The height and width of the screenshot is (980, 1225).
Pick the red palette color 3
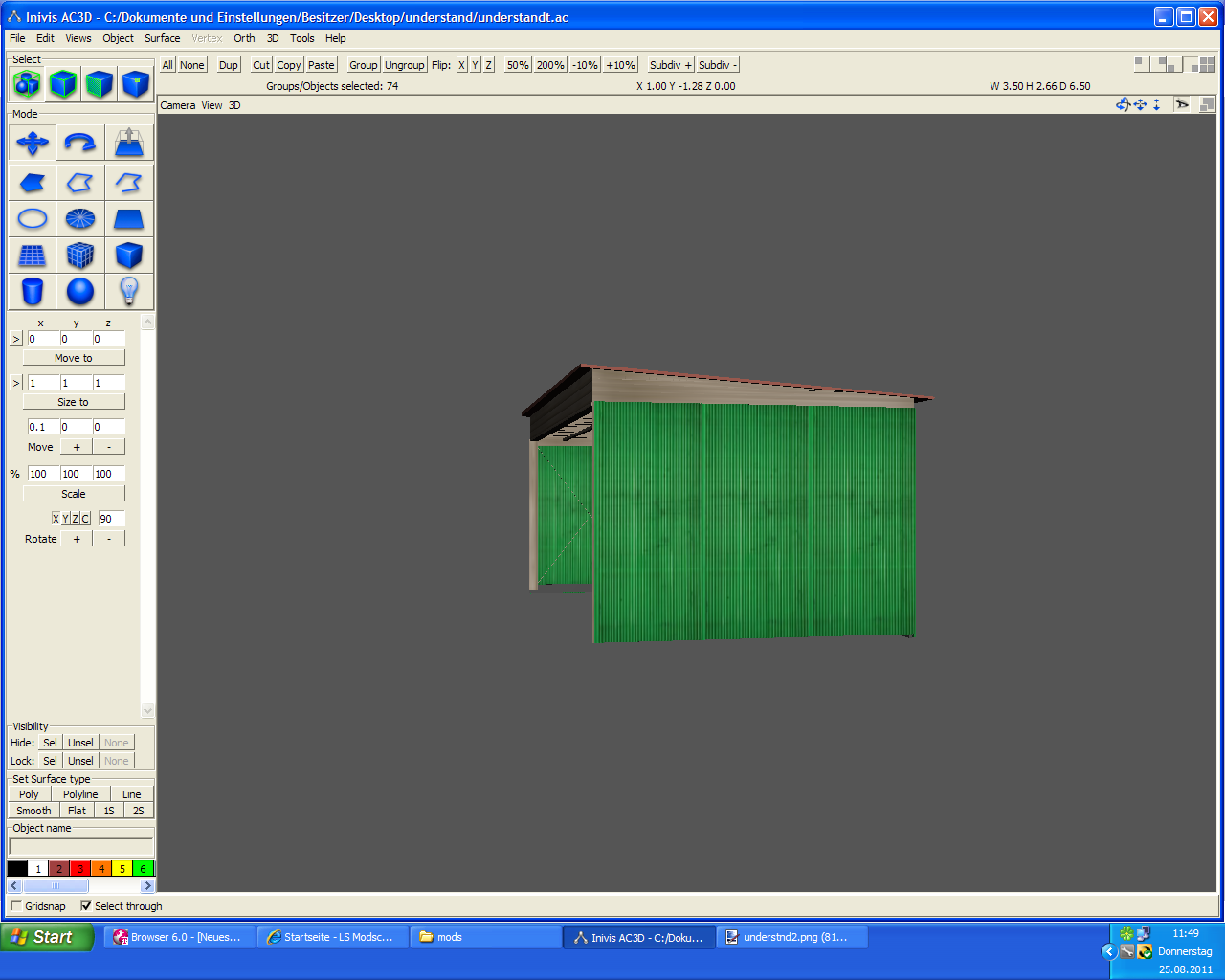(80, 869)
